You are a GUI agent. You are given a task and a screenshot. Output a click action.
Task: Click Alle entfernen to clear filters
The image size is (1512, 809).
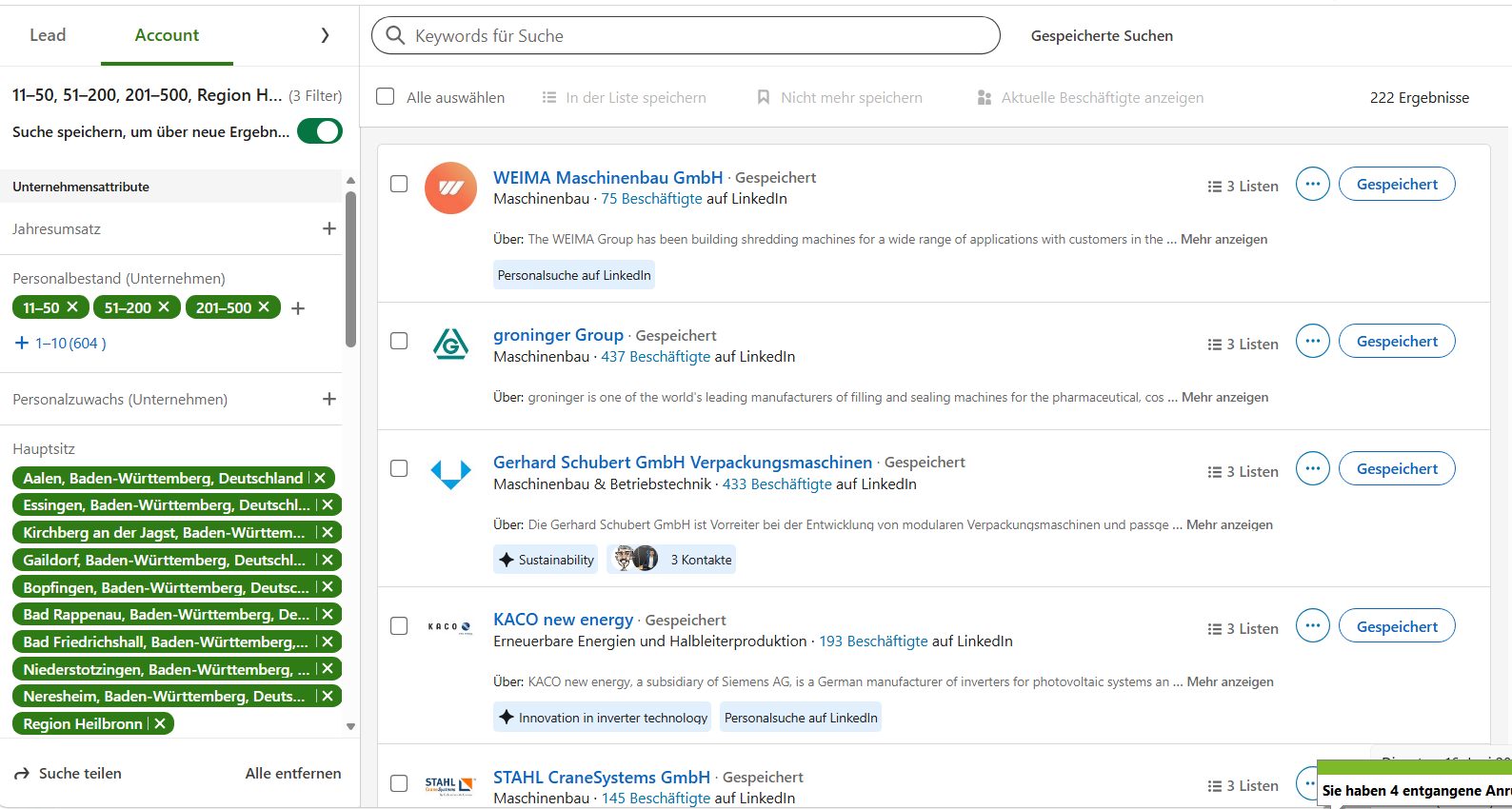293,773
